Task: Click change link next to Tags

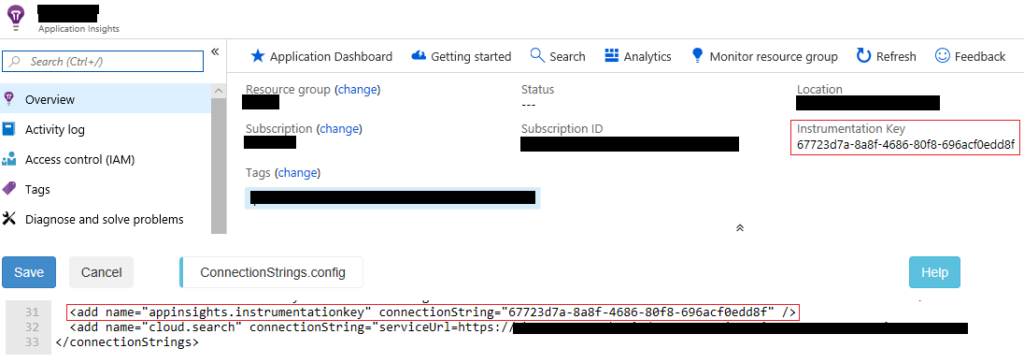Action: click(x=298, y=173)
